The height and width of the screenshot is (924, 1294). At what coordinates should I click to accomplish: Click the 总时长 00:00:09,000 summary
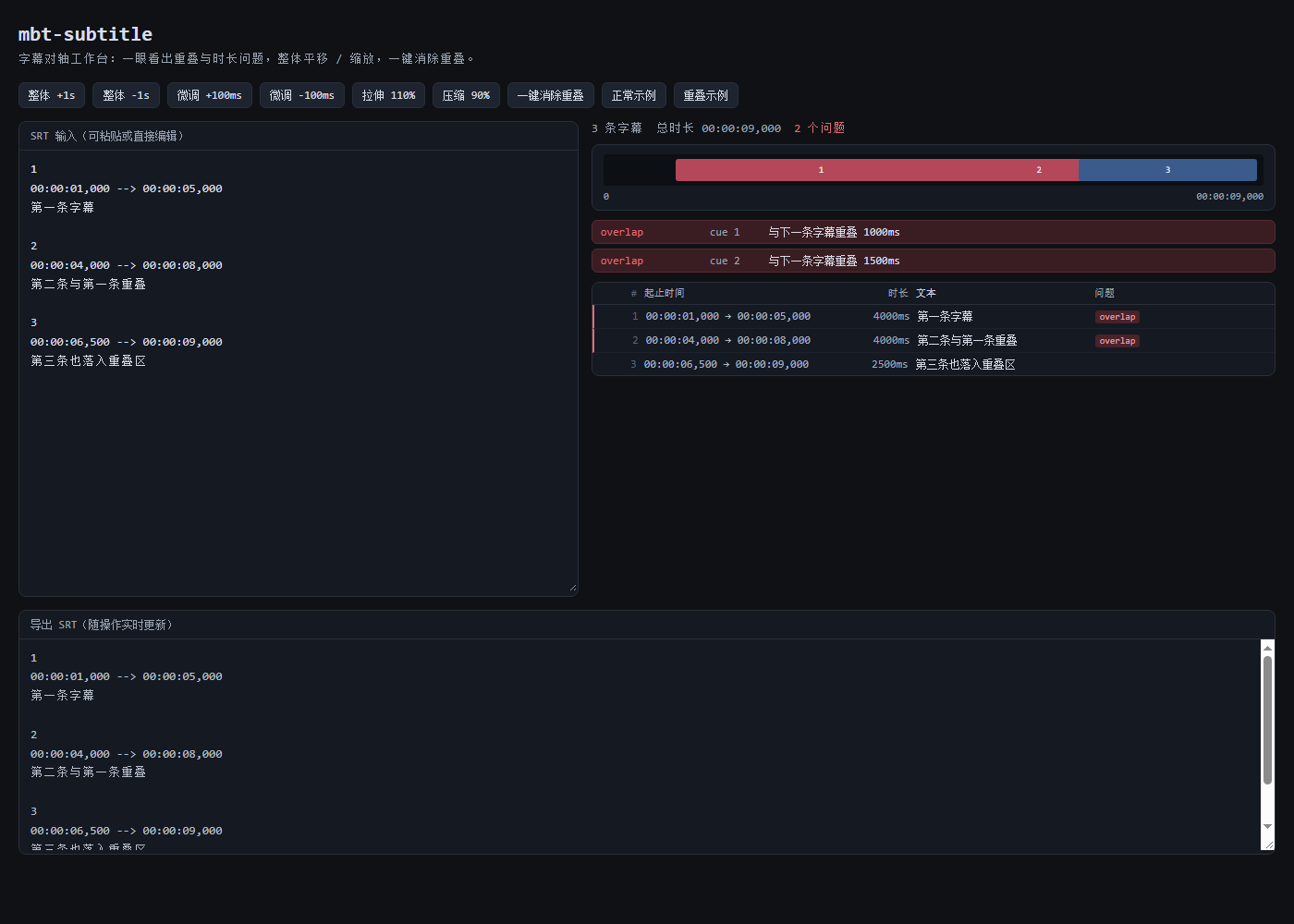pyautogui.click(x=718, y=128)
